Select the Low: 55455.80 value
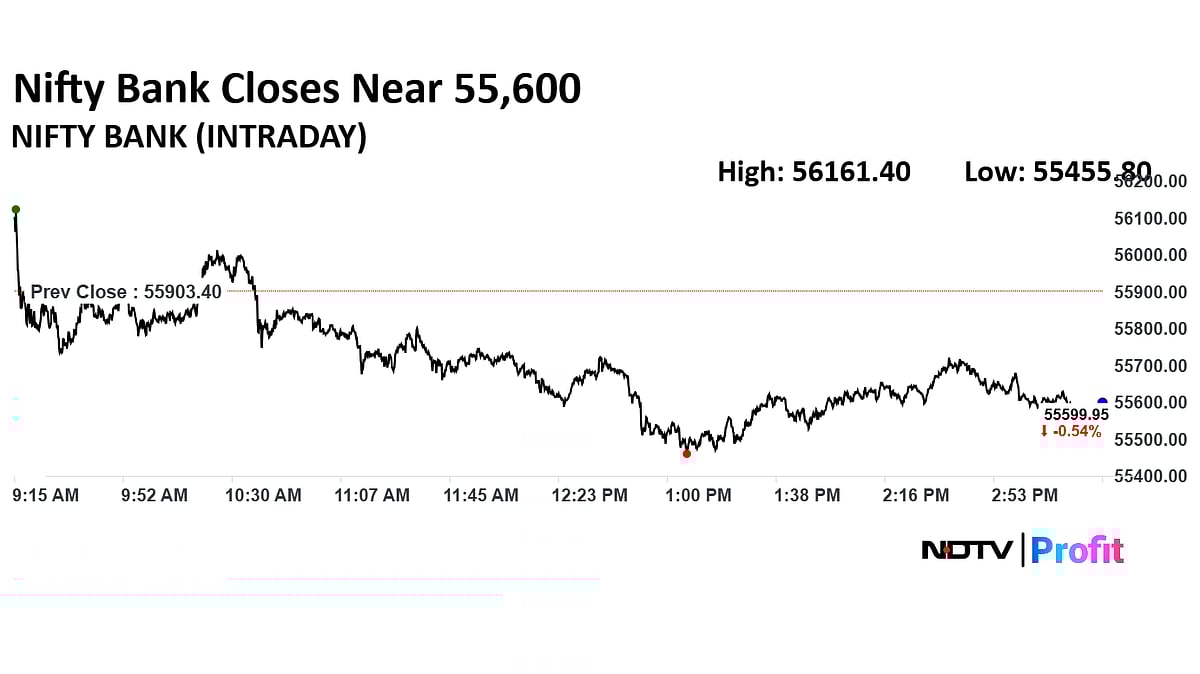The height and width of the screenshot is (674, 1200). click(x=1057, y=172)
